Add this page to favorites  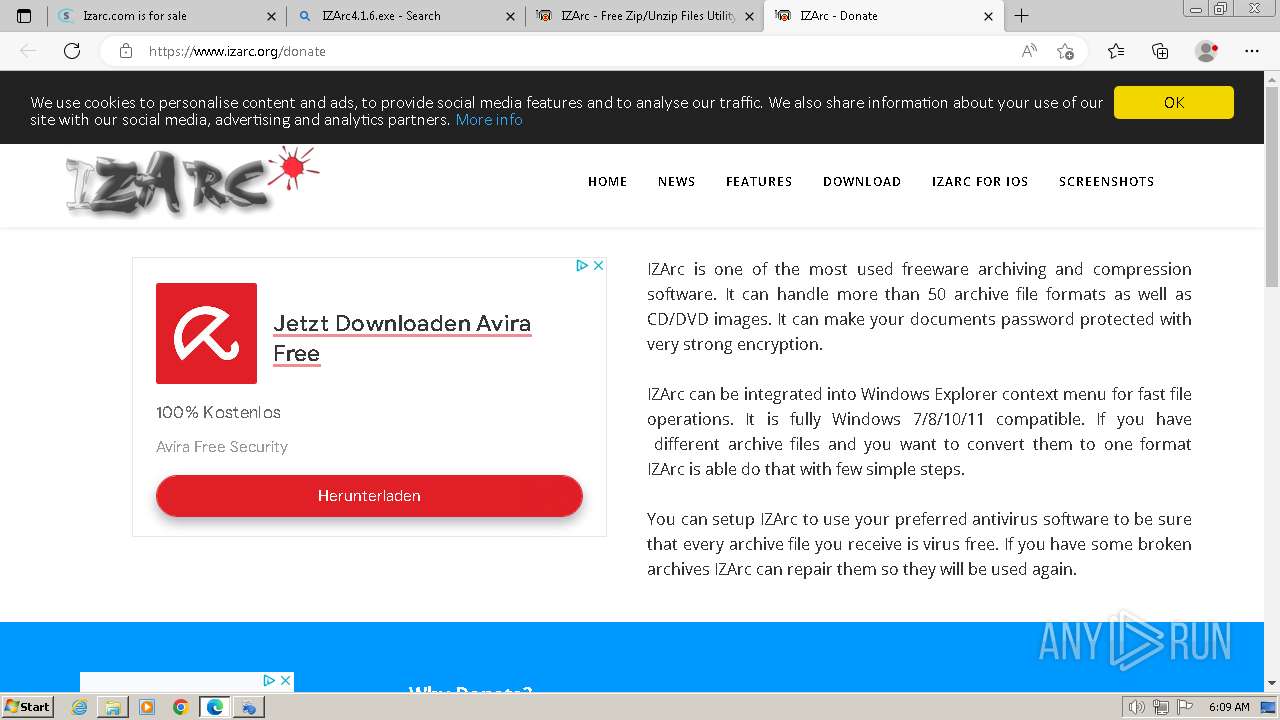pyautogui.click(x=1065, y=51)
